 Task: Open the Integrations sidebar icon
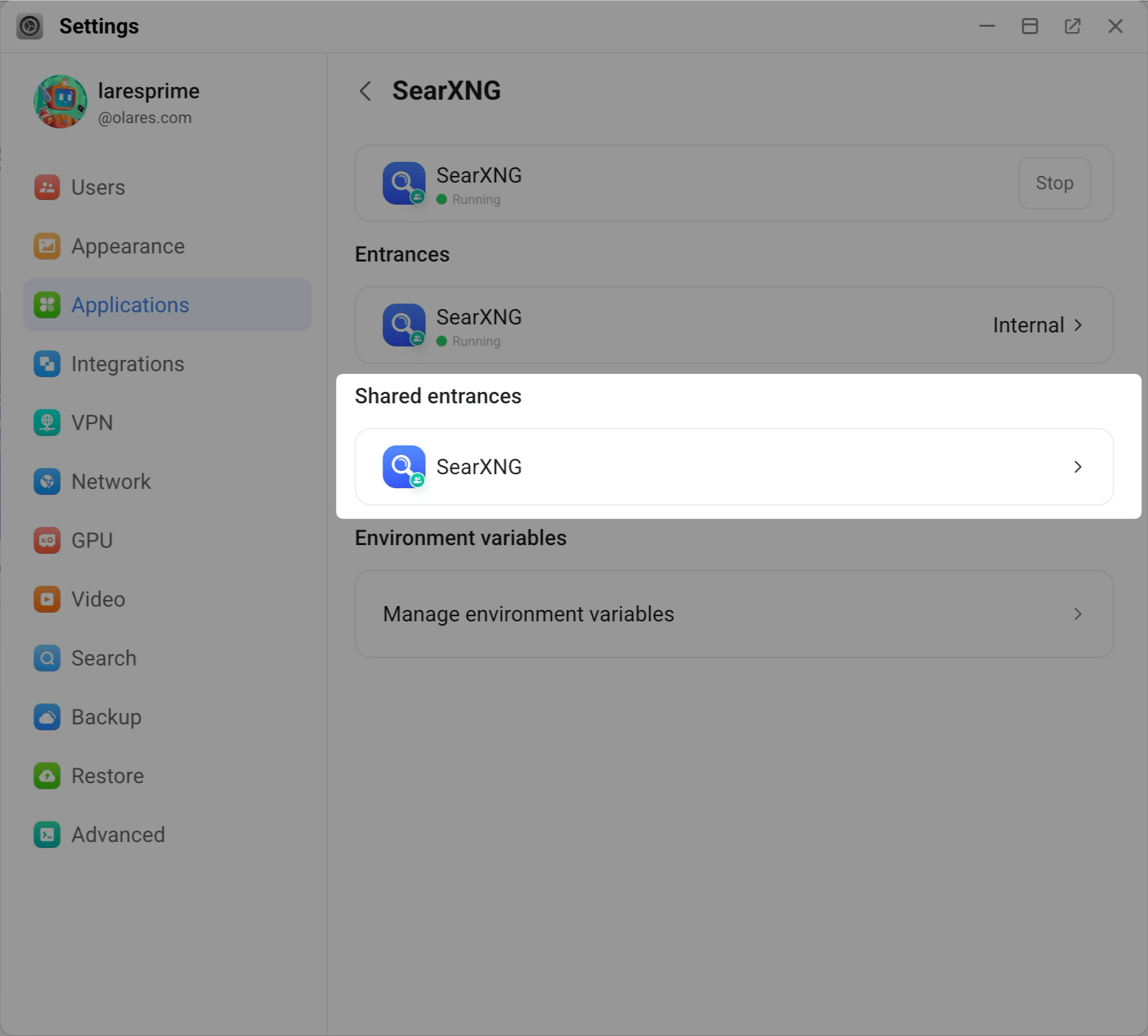pos(47,364)
